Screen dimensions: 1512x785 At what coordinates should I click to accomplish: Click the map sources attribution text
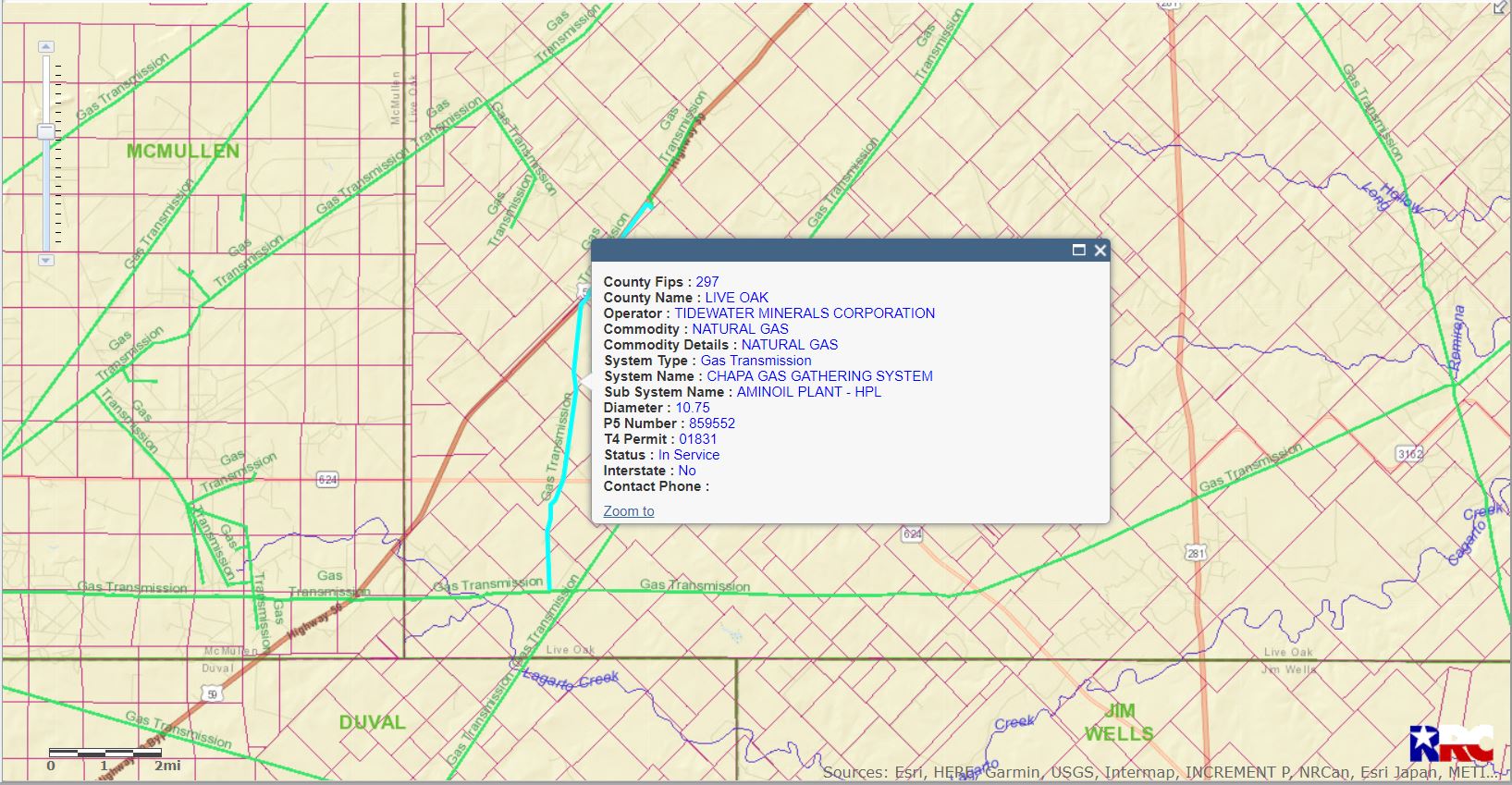pos(1161,772)
